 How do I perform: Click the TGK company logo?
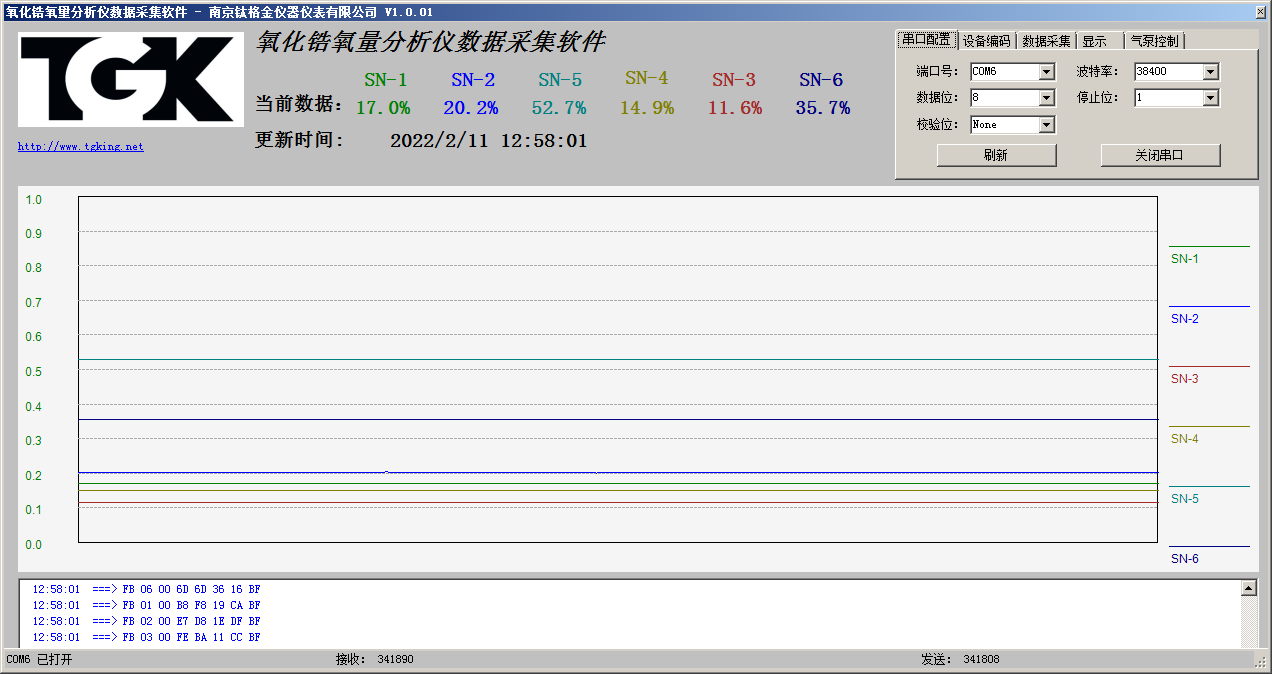pos(130,80)
